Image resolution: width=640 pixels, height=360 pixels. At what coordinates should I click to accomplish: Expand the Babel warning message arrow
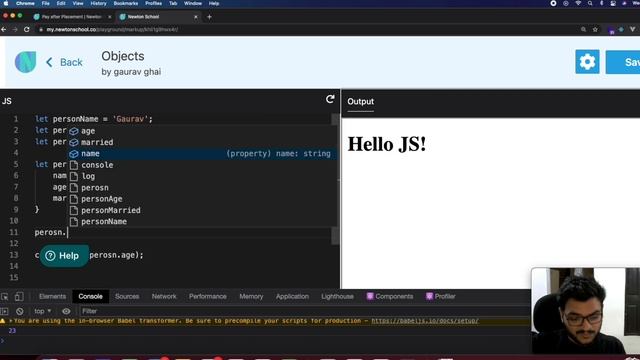click(11, 321)
